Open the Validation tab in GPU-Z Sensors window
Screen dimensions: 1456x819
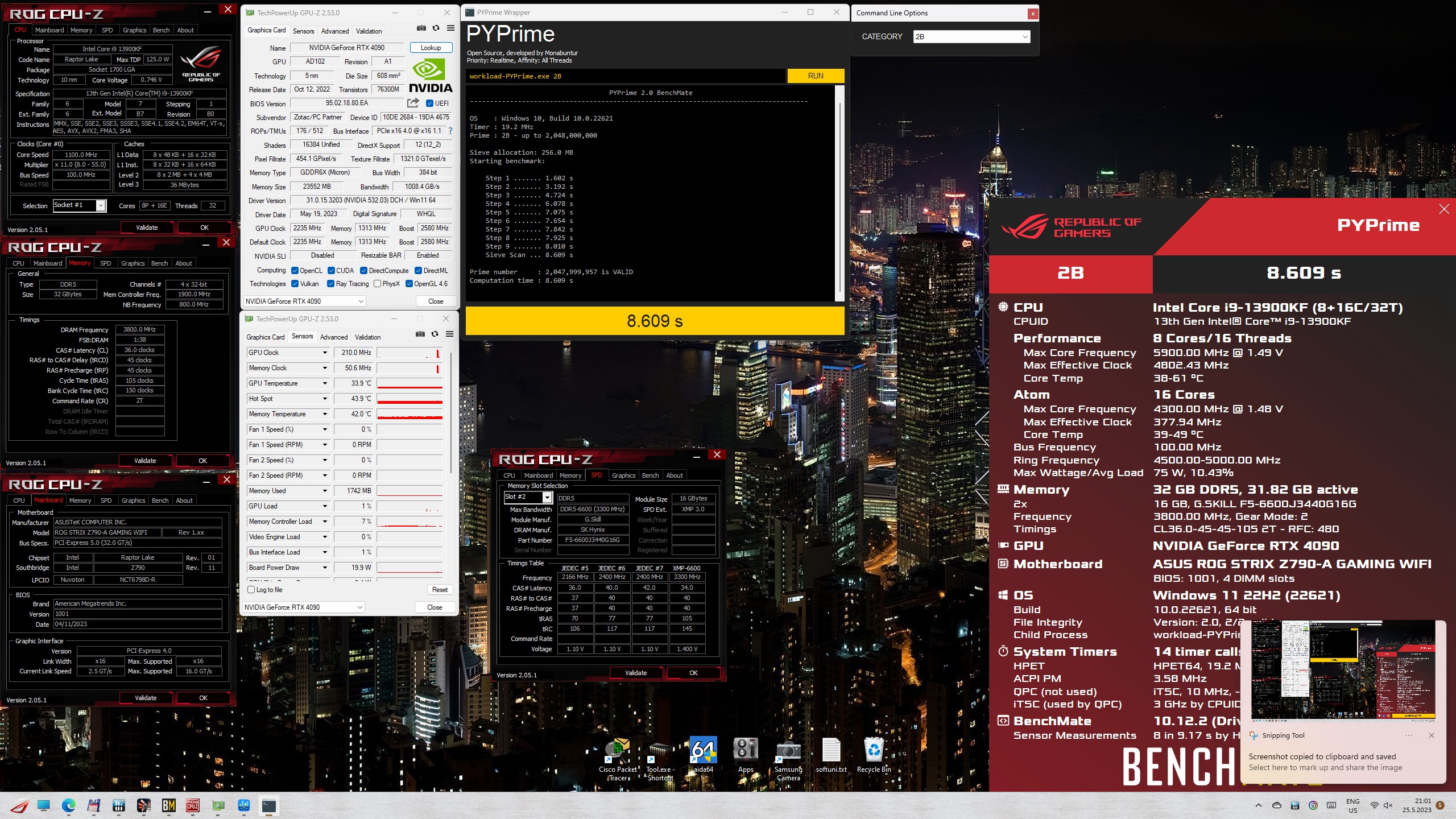pos(367,337)
